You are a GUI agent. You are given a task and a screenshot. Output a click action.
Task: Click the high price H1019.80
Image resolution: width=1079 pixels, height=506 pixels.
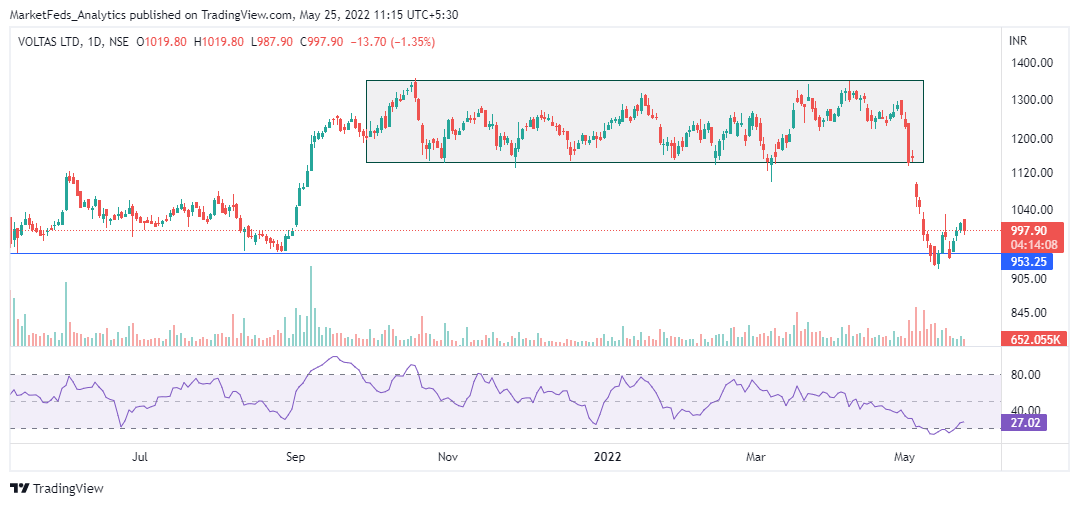tap(219, 42)
